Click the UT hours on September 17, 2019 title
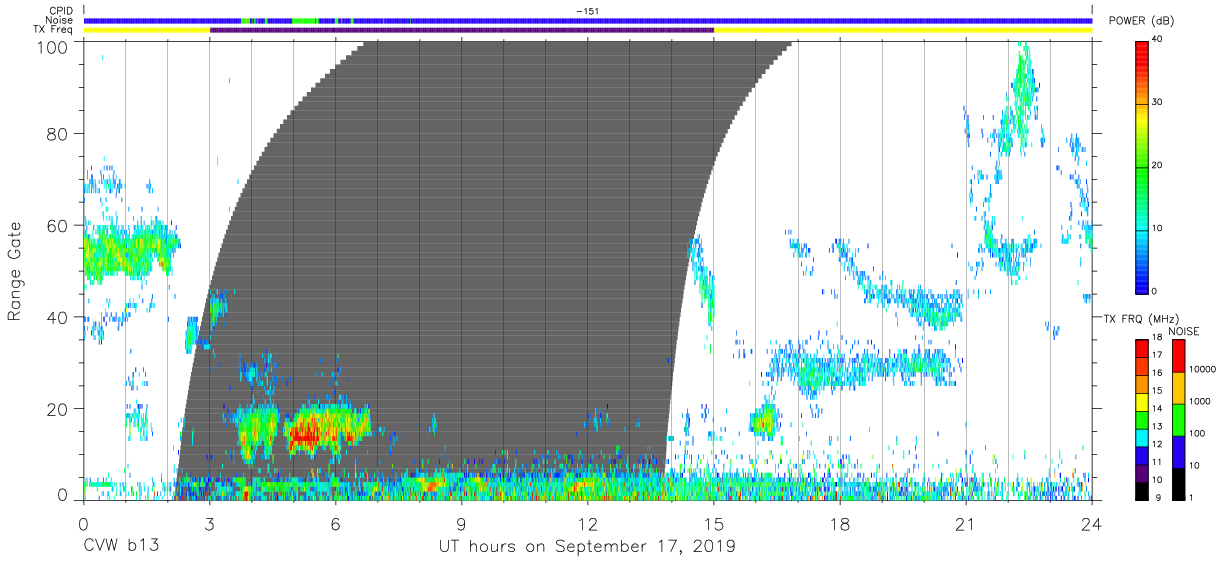This screenshot has width=1228, height=567. pyautogui.click(x=587, y=546)
